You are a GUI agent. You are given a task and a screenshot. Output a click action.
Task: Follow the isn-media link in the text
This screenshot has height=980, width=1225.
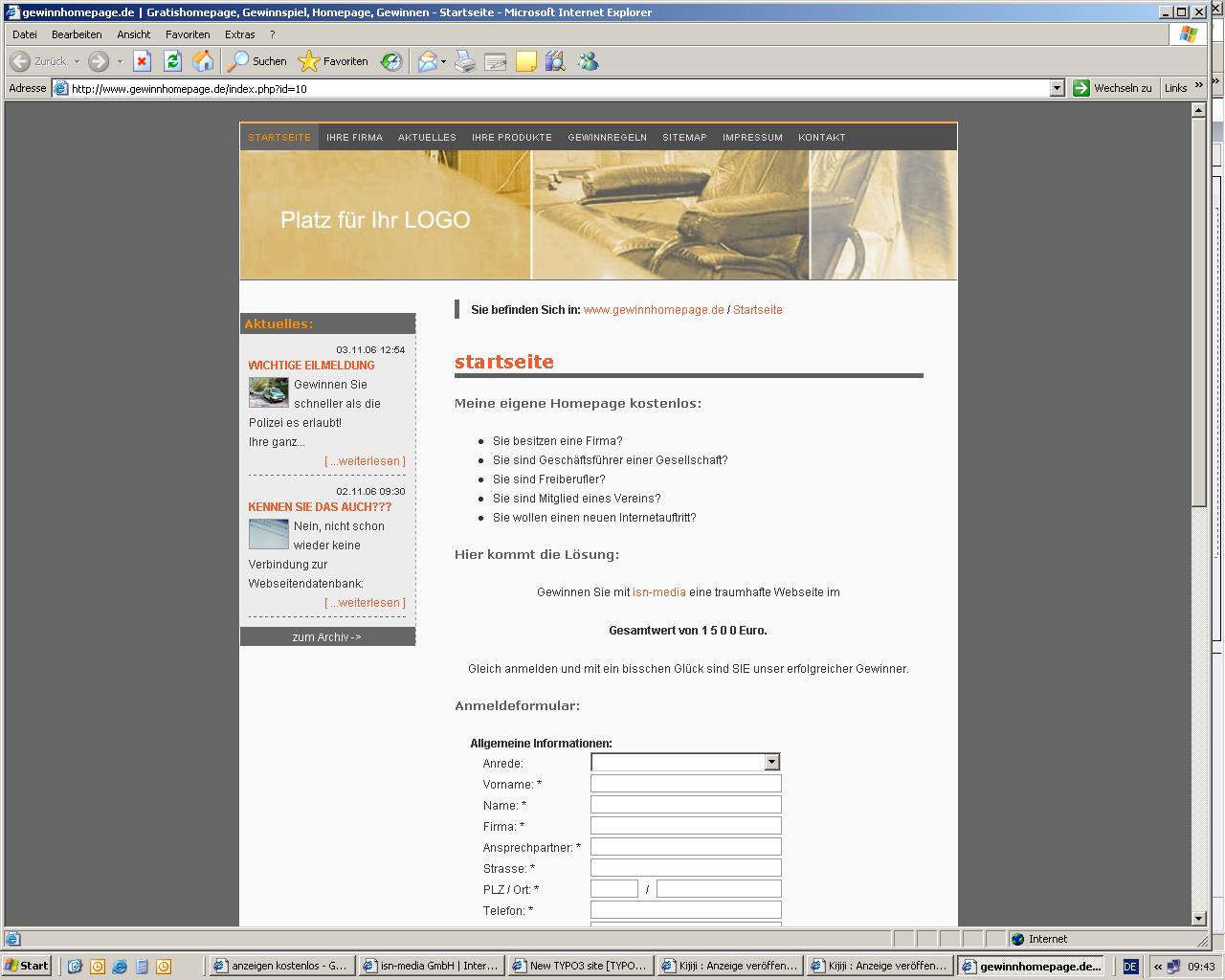coord(658,592)
